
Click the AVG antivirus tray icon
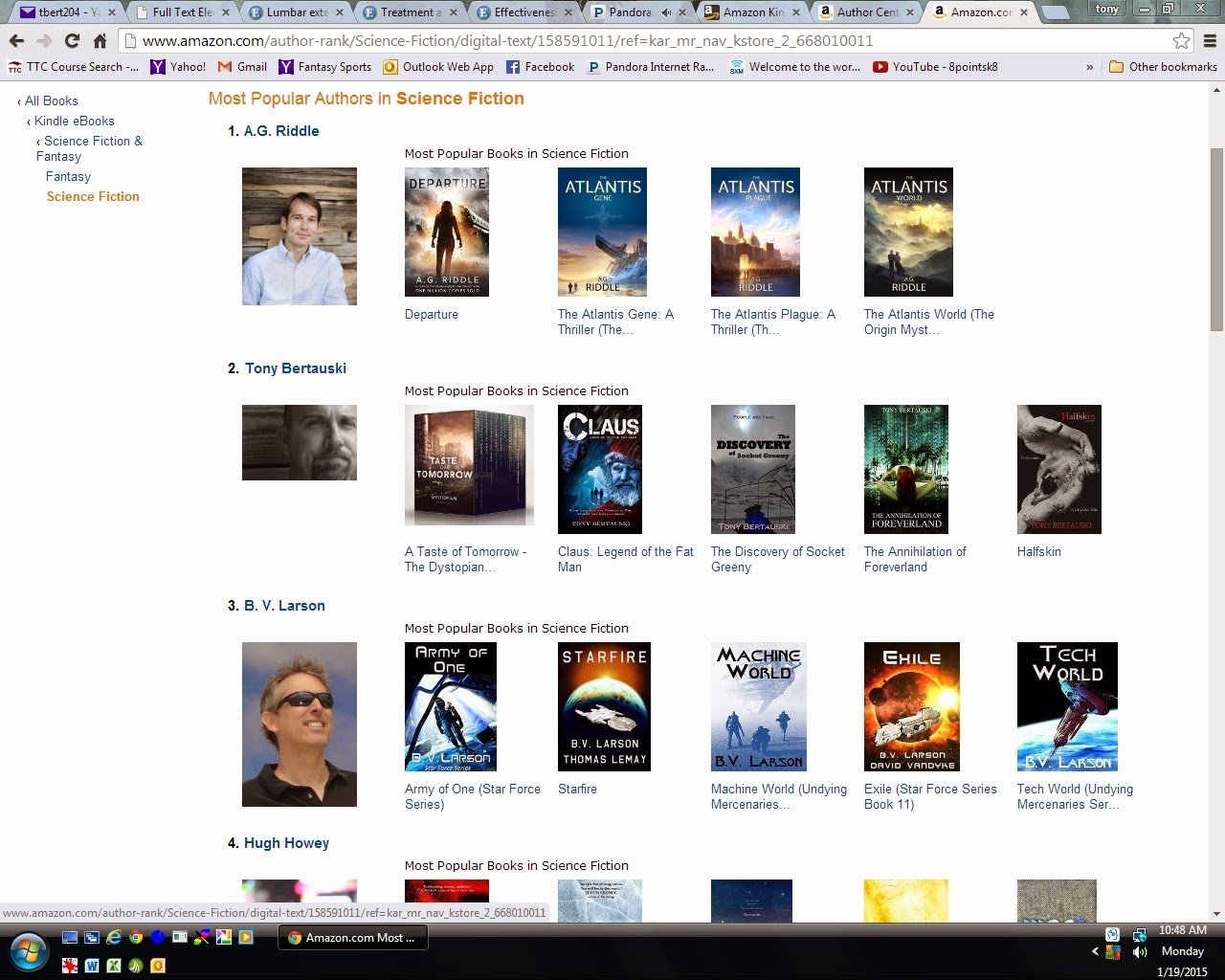pos(1113,952)
